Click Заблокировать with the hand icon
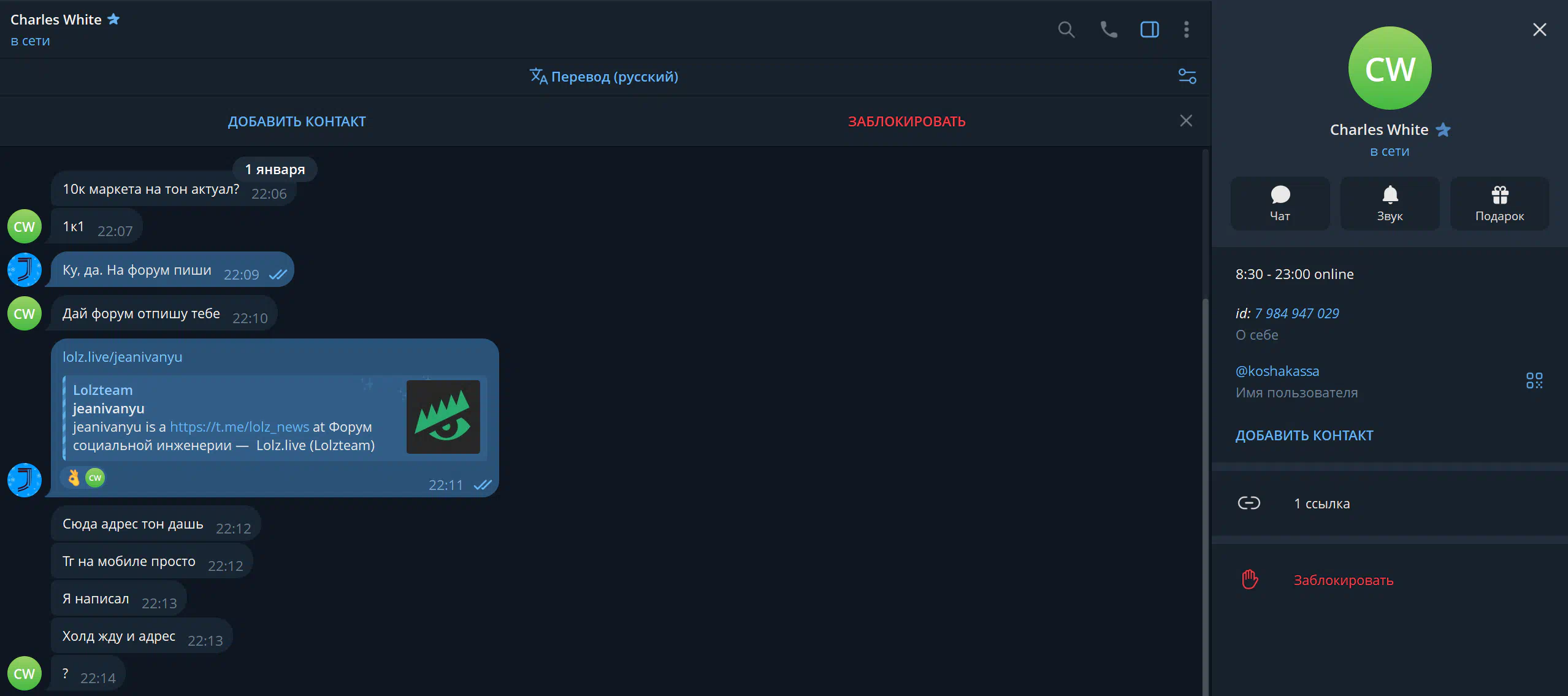The width and height of the screenshot is (1568, 696). tap(1343, 580)
